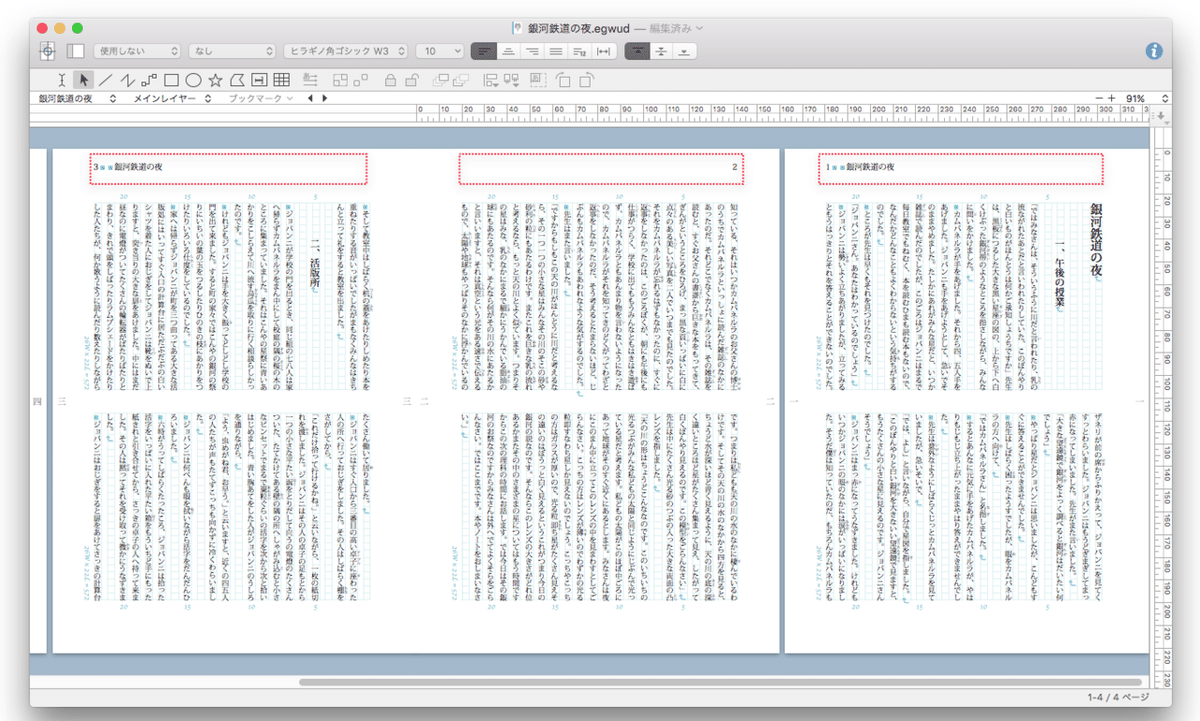
Task: Click the 銀河鉄道の夜.egwud file icon in title bar
Action: 517,28
